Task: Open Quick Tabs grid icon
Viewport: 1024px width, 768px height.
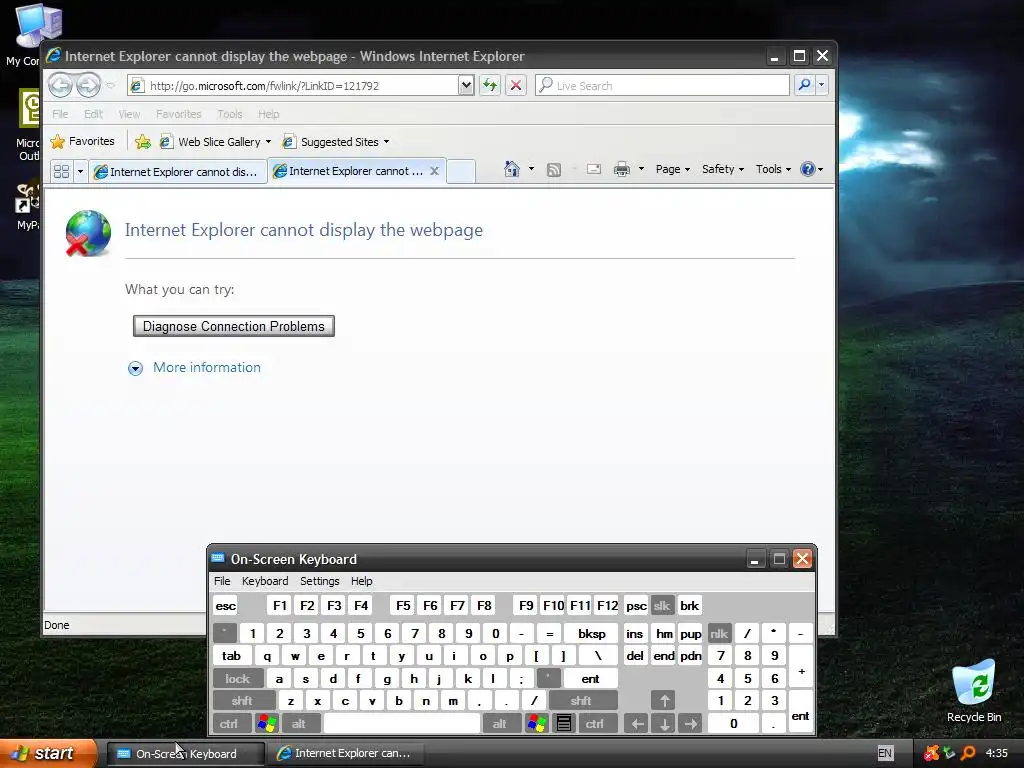Action: (61, 171)
